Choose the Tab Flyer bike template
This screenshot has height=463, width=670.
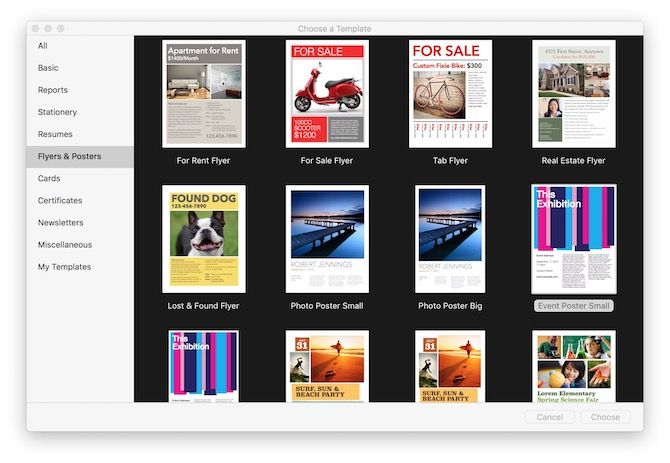[450, 94]
